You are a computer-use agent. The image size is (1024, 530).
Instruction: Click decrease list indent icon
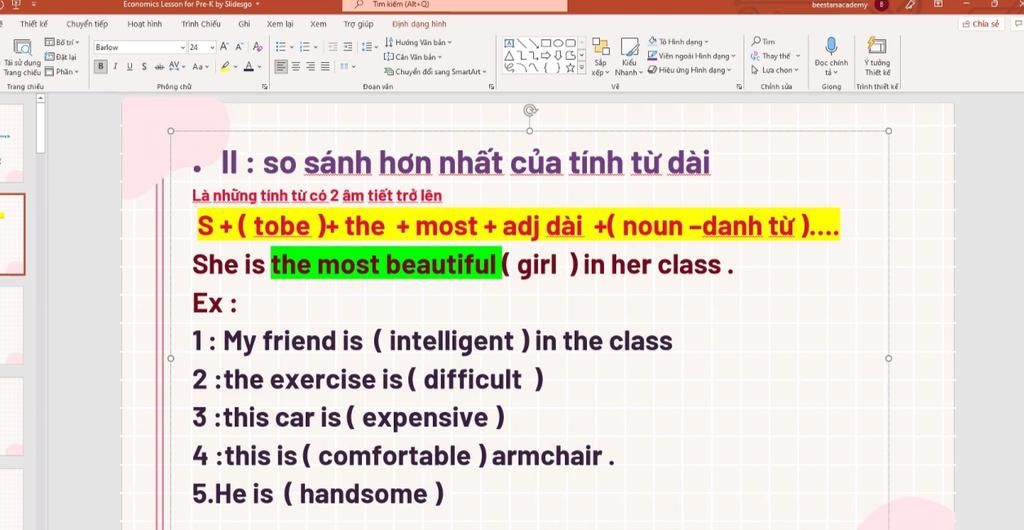click(x=332, y=47)
